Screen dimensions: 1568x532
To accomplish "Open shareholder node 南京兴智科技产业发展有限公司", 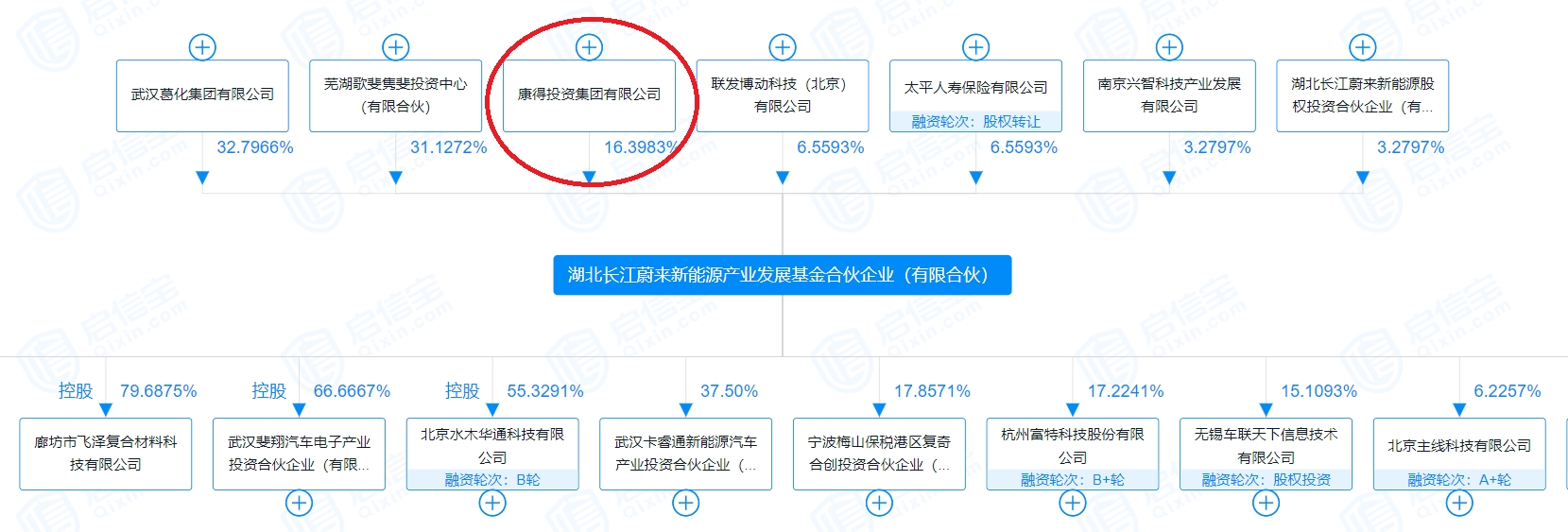I will pos(1169,95).
